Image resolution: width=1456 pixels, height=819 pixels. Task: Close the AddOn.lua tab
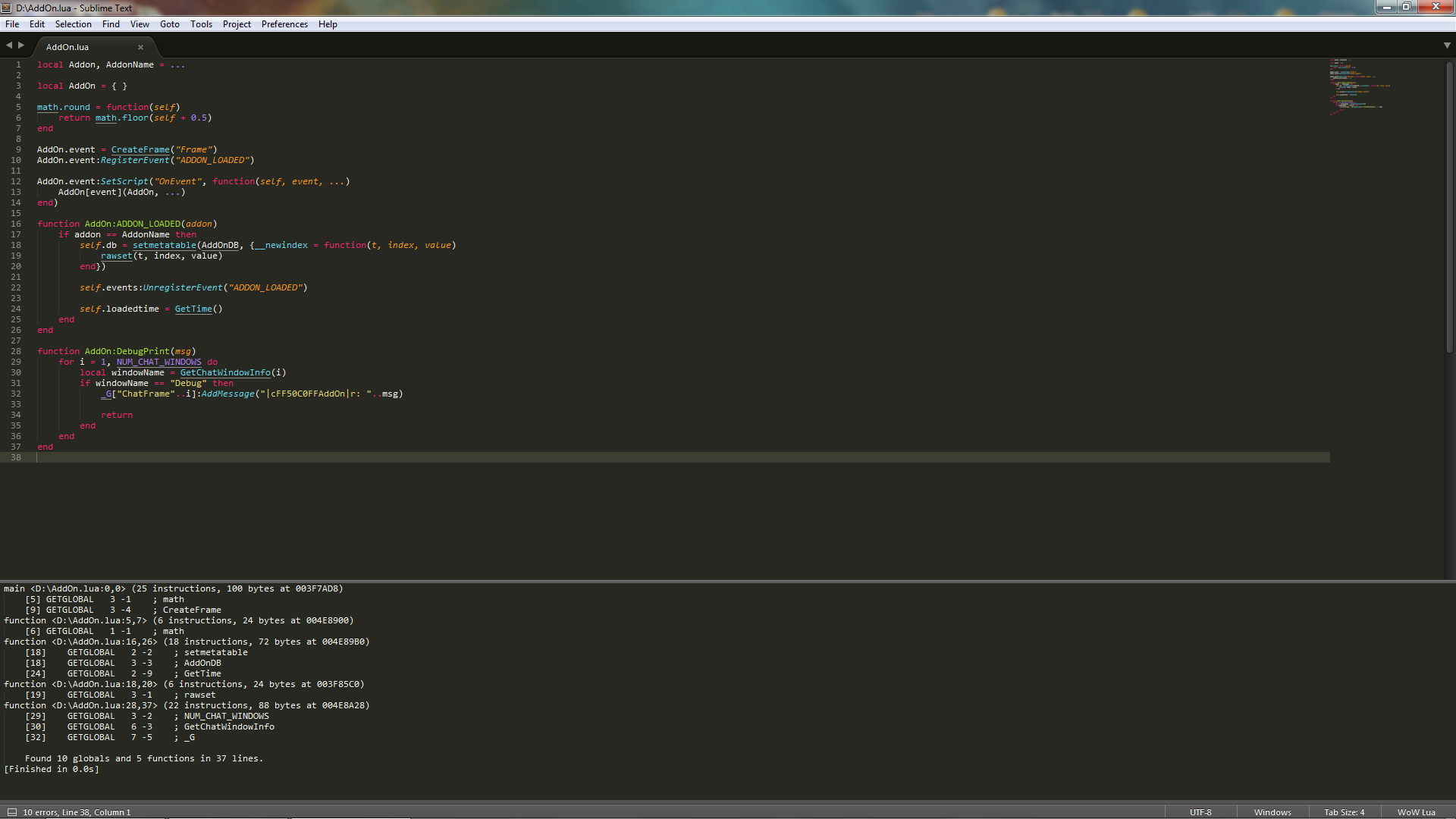140,47
